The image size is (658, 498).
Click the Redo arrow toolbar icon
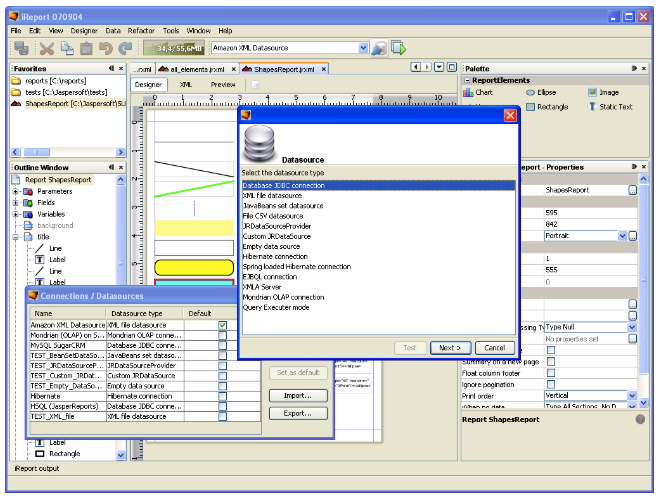(125, 48)
